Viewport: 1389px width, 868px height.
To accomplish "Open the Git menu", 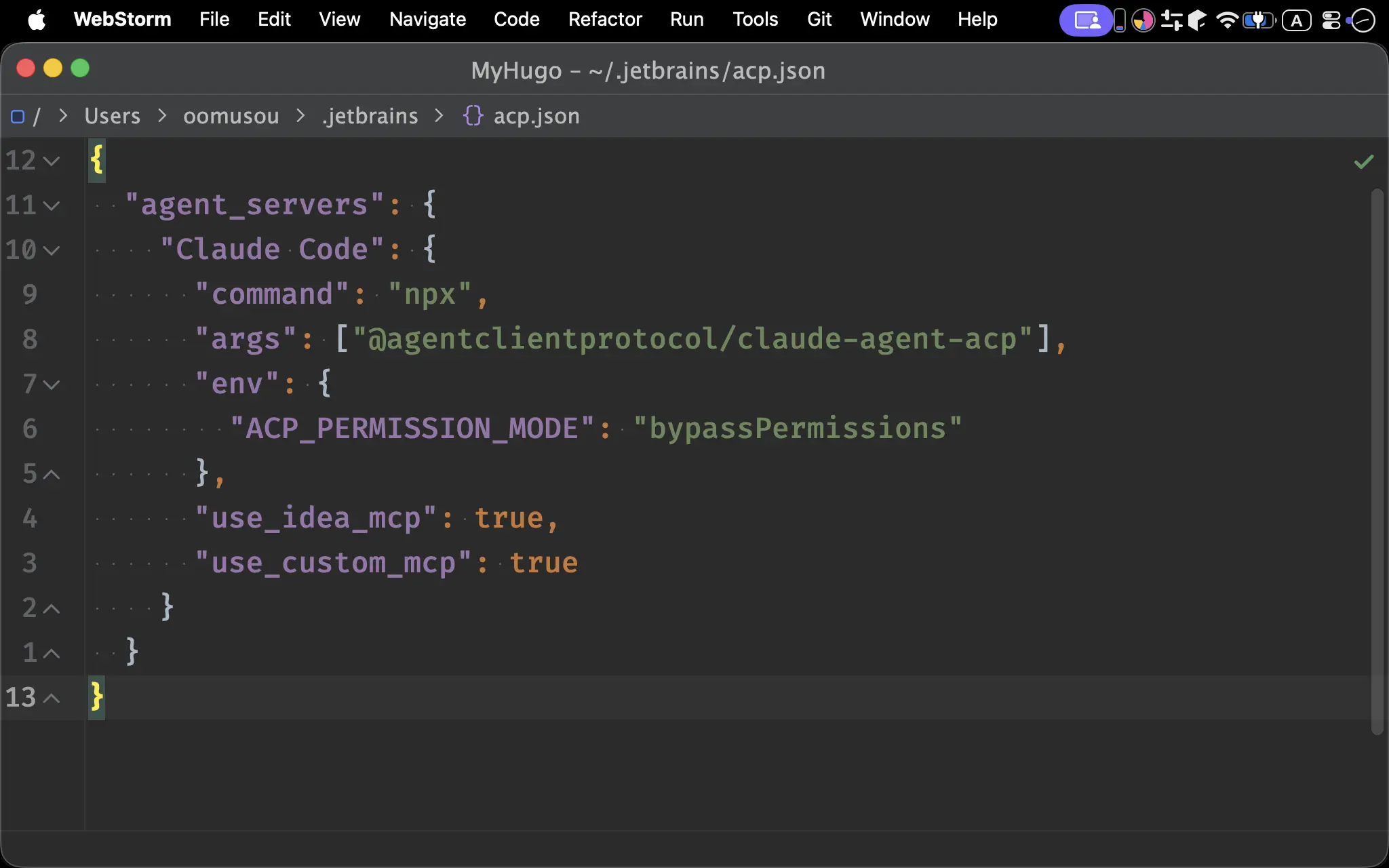I will (819, 19).
